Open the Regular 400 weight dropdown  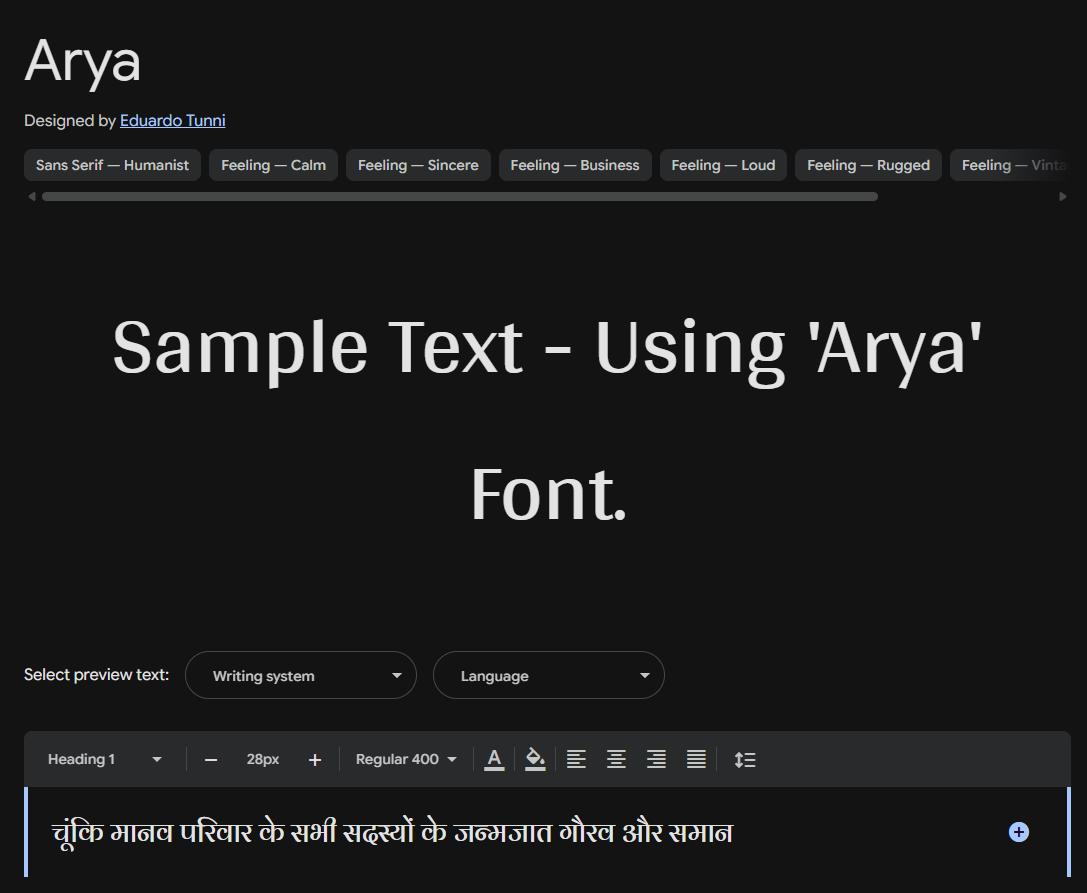(406, 759)
